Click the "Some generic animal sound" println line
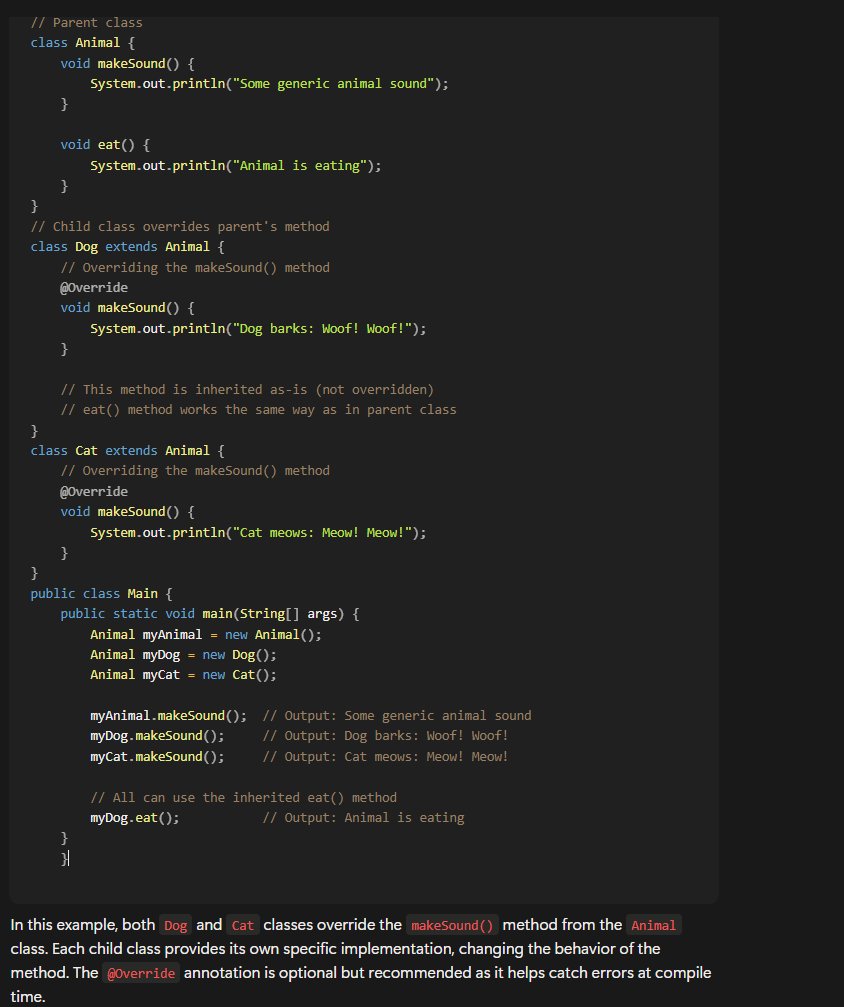This screenshot has height=1007, width=844. tap(269, 83)
